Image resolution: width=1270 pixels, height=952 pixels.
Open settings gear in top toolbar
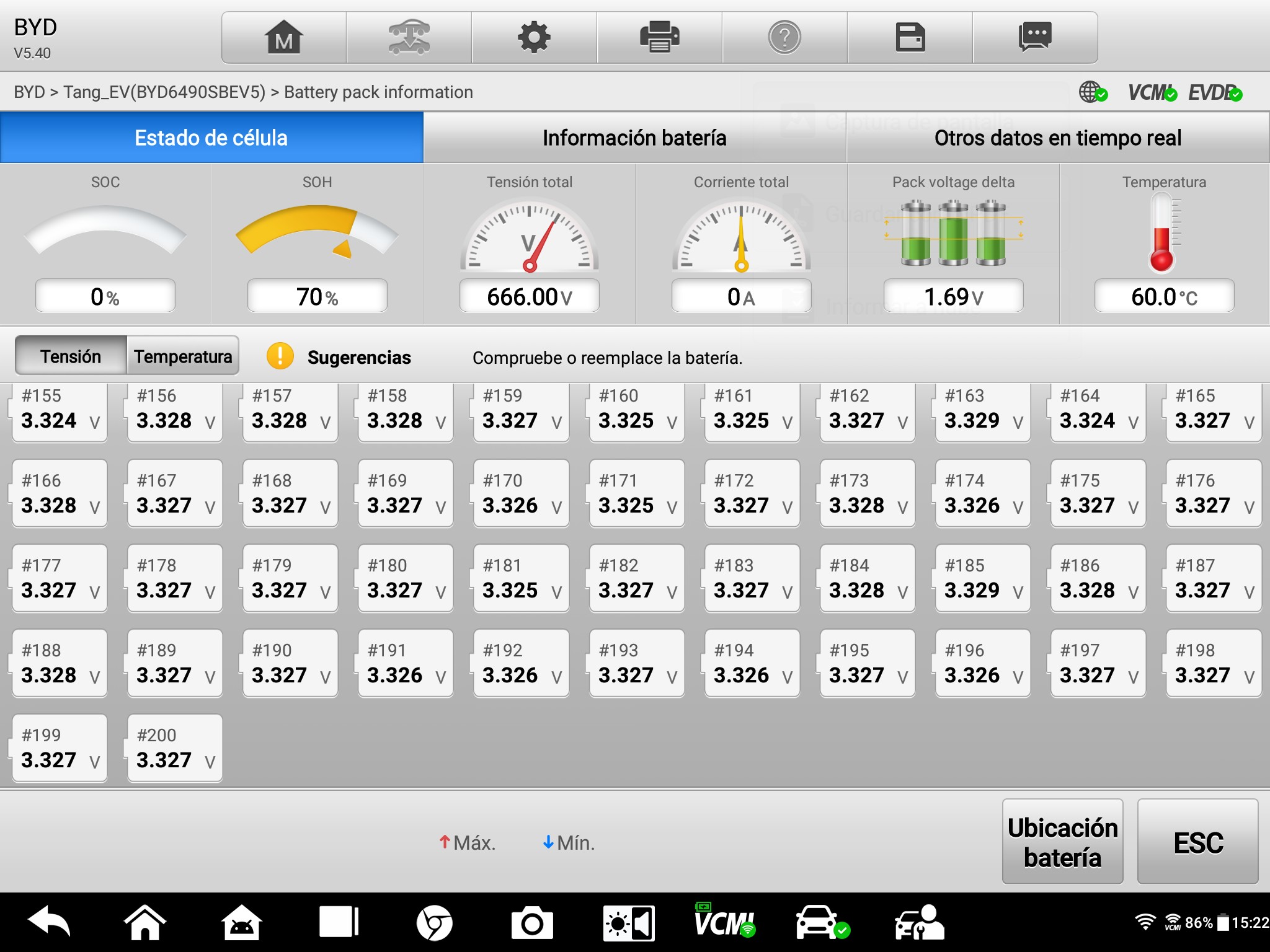point(534,38)
